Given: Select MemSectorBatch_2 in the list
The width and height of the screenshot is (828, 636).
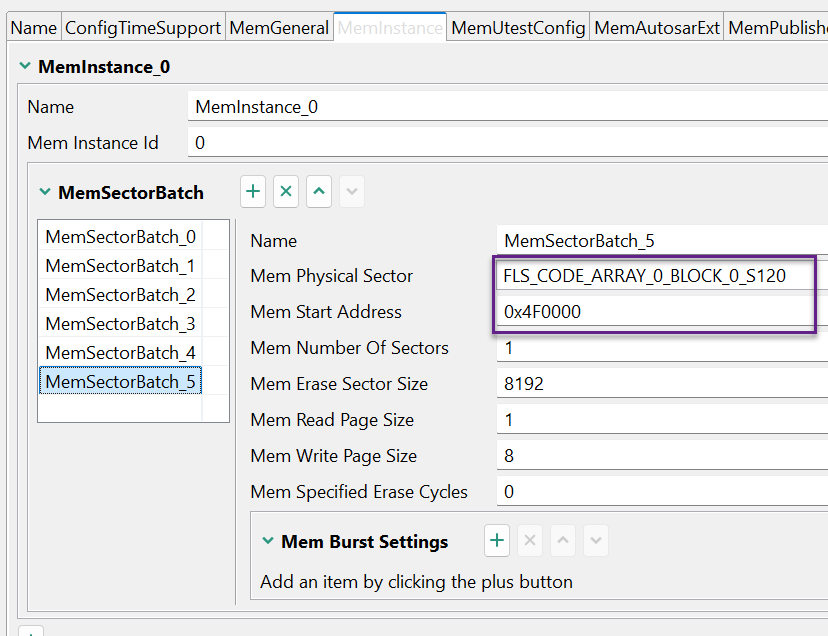Looking at the screenshot, I should (x=120, y=295).
